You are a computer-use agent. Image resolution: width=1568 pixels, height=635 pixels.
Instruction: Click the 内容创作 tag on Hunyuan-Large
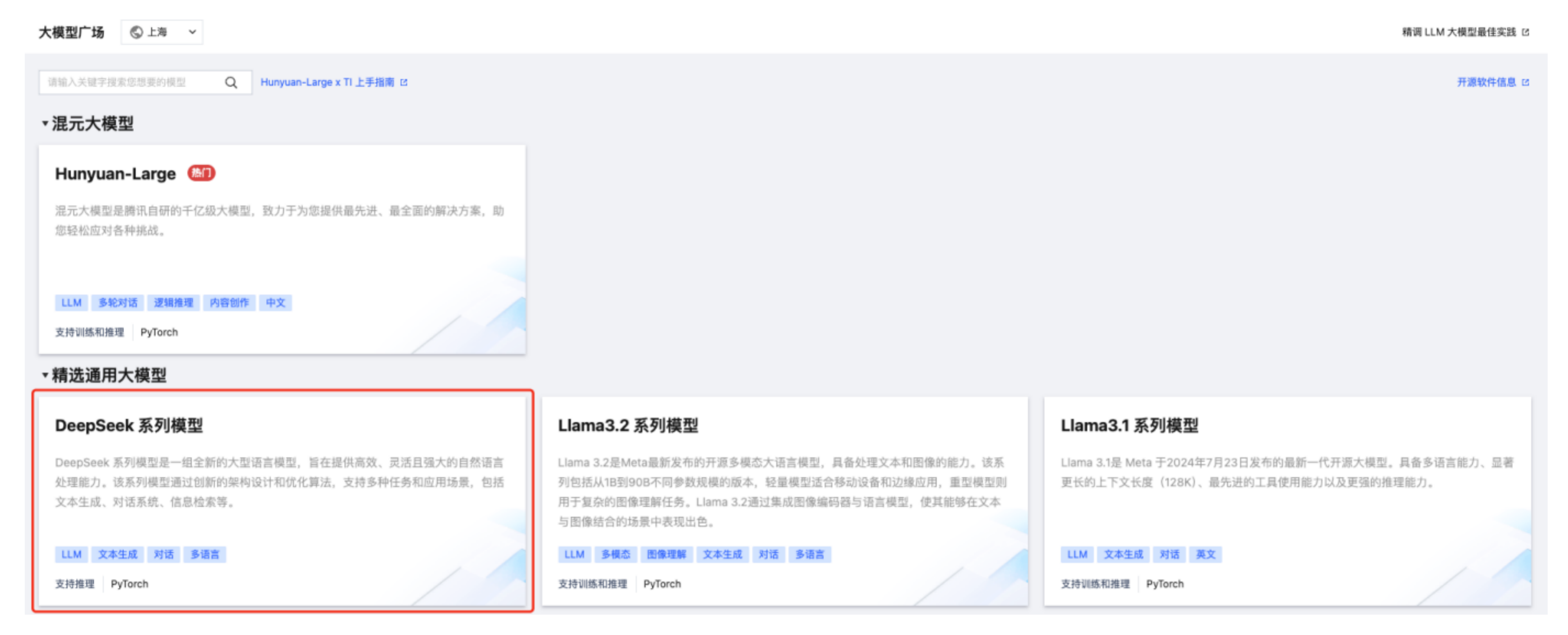(x=229, y=302)
